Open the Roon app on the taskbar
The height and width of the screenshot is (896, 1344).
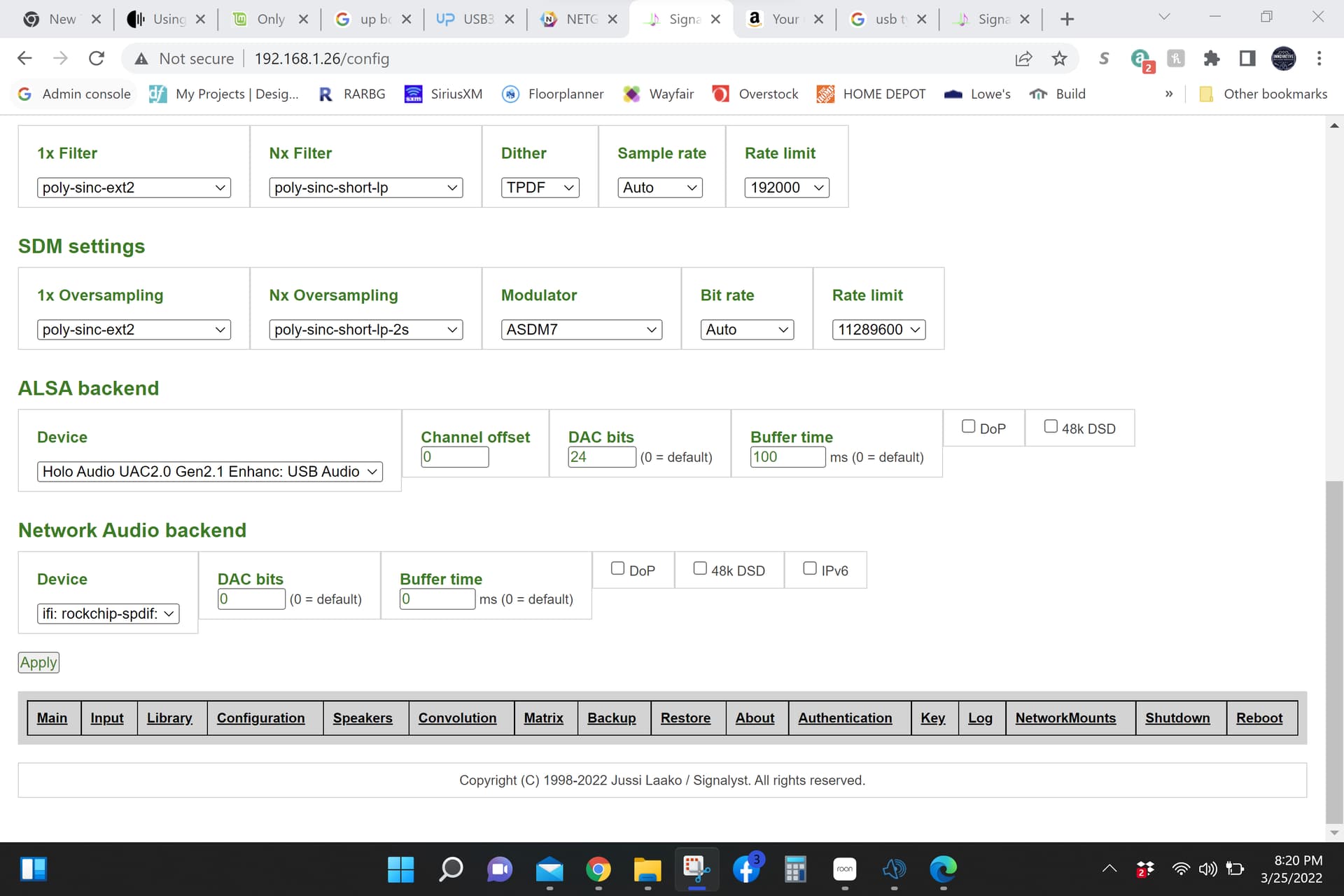(x=845, y=869)
